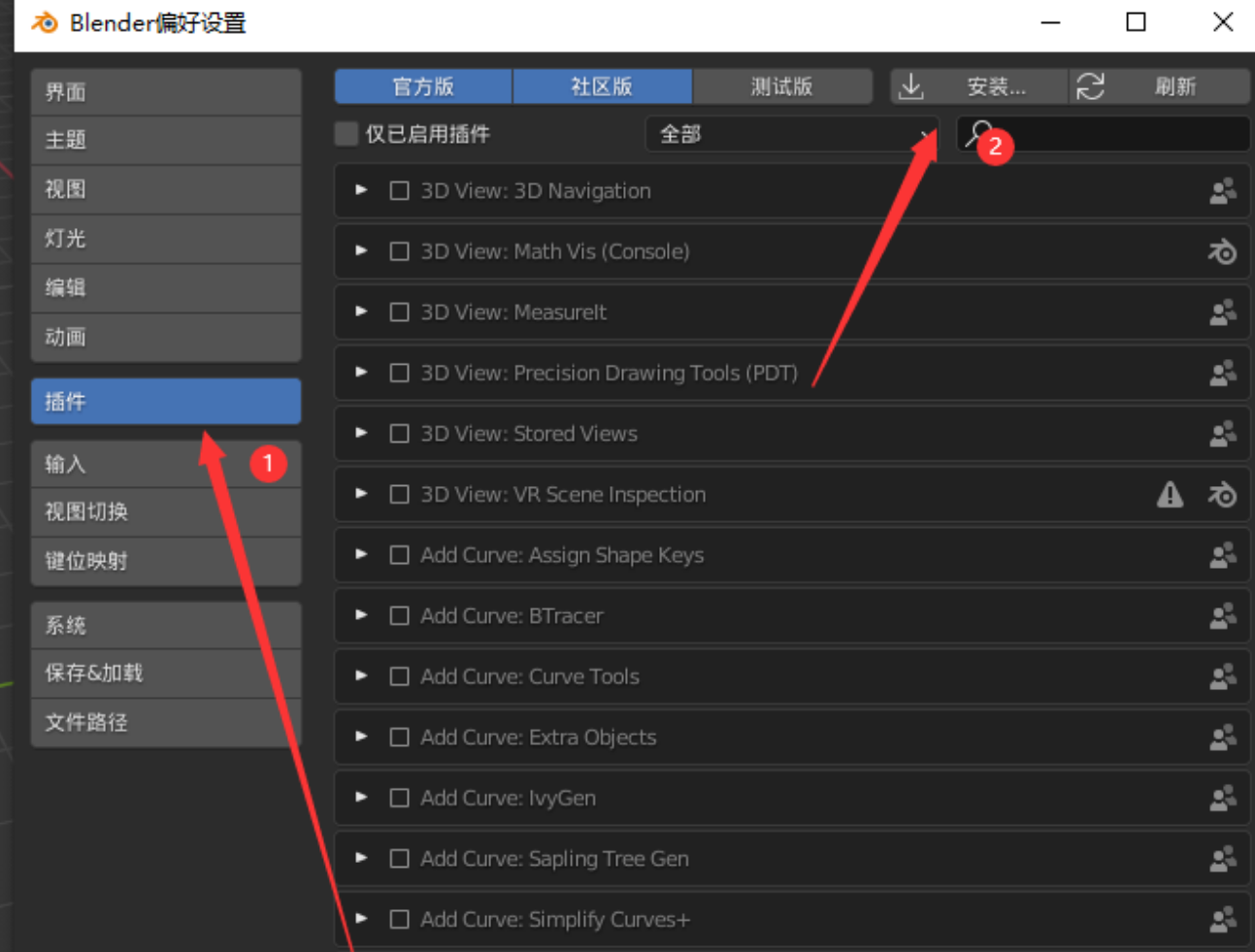This screenshot has width=1255, height=952.
Task: Expand the Sapling Tree Gen details
Action: pyautogui.click(x=361, y=857)
